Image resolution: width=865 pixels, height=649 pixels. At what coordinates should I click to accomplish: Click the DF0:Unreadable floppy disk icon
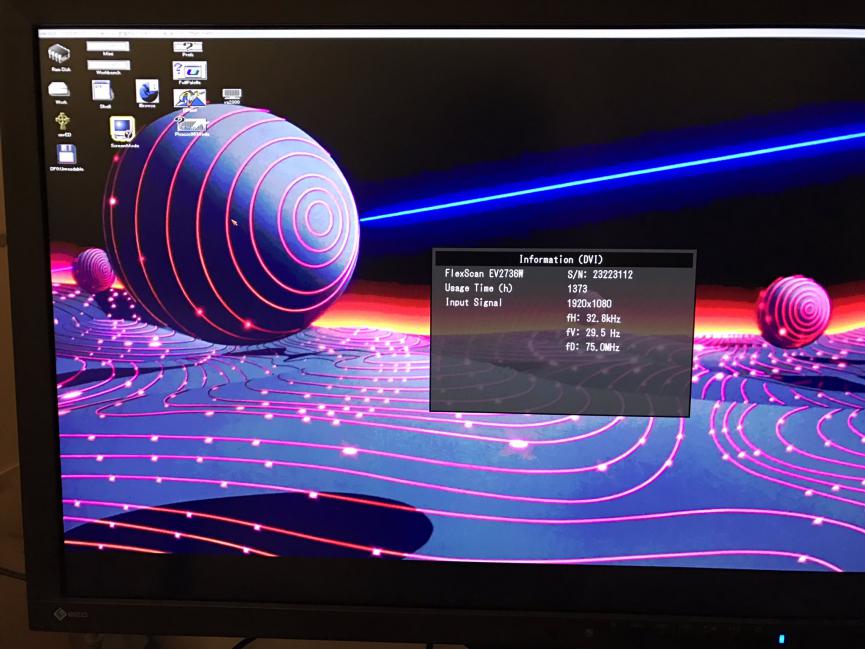coord(66,155)
